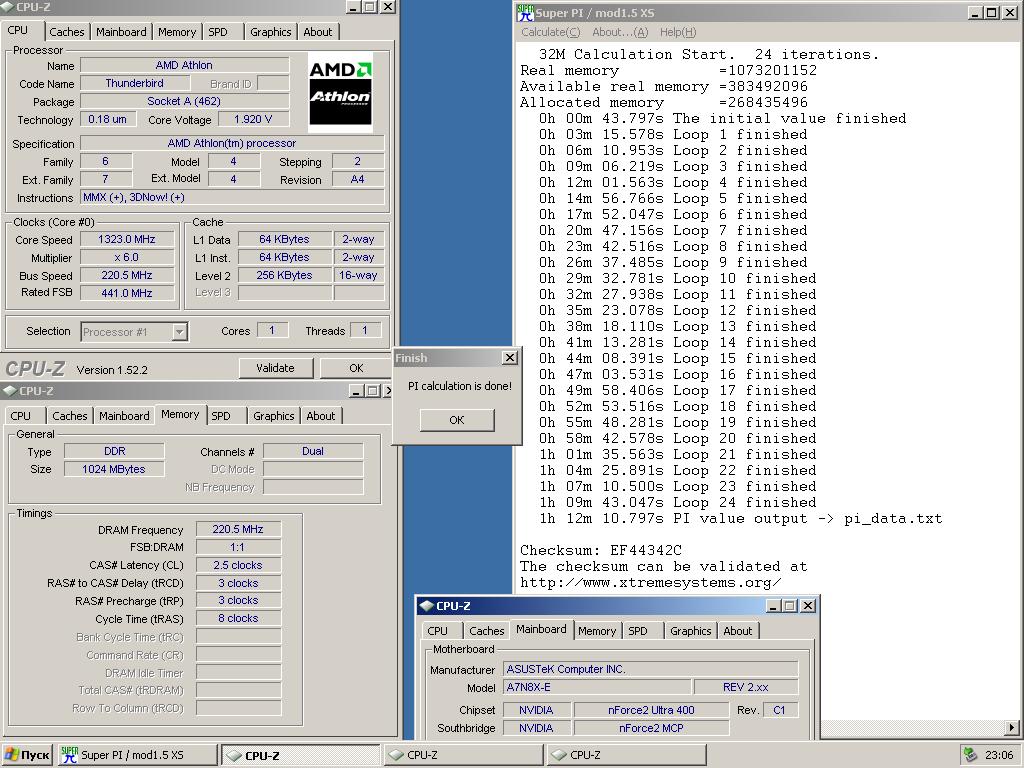Click the Validate button in CPU-Z
This screenshot has height=768, width=1024.
276,368
